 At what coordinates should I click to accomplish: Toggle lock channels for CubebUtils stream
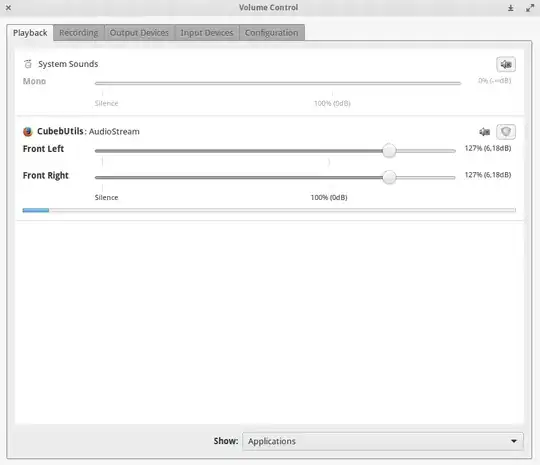click(506, 132)
